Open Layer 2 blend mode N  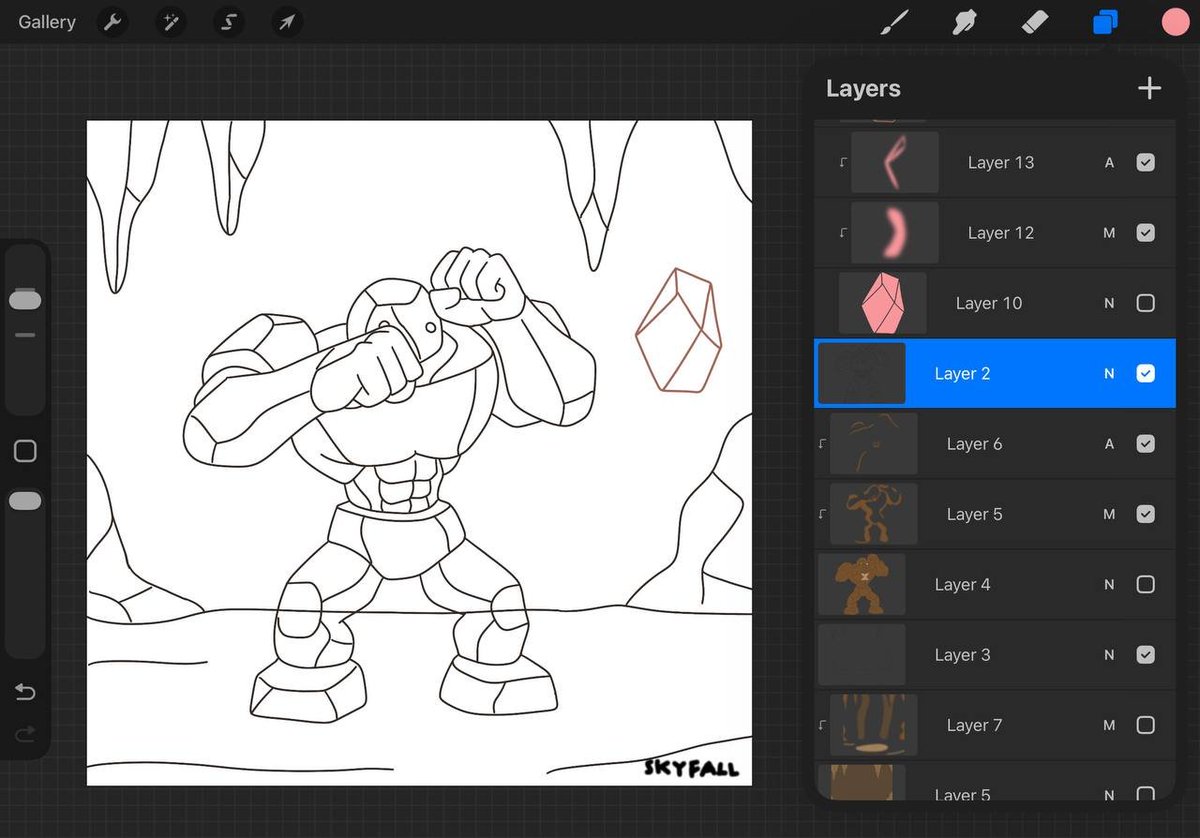click(1109, 373)
